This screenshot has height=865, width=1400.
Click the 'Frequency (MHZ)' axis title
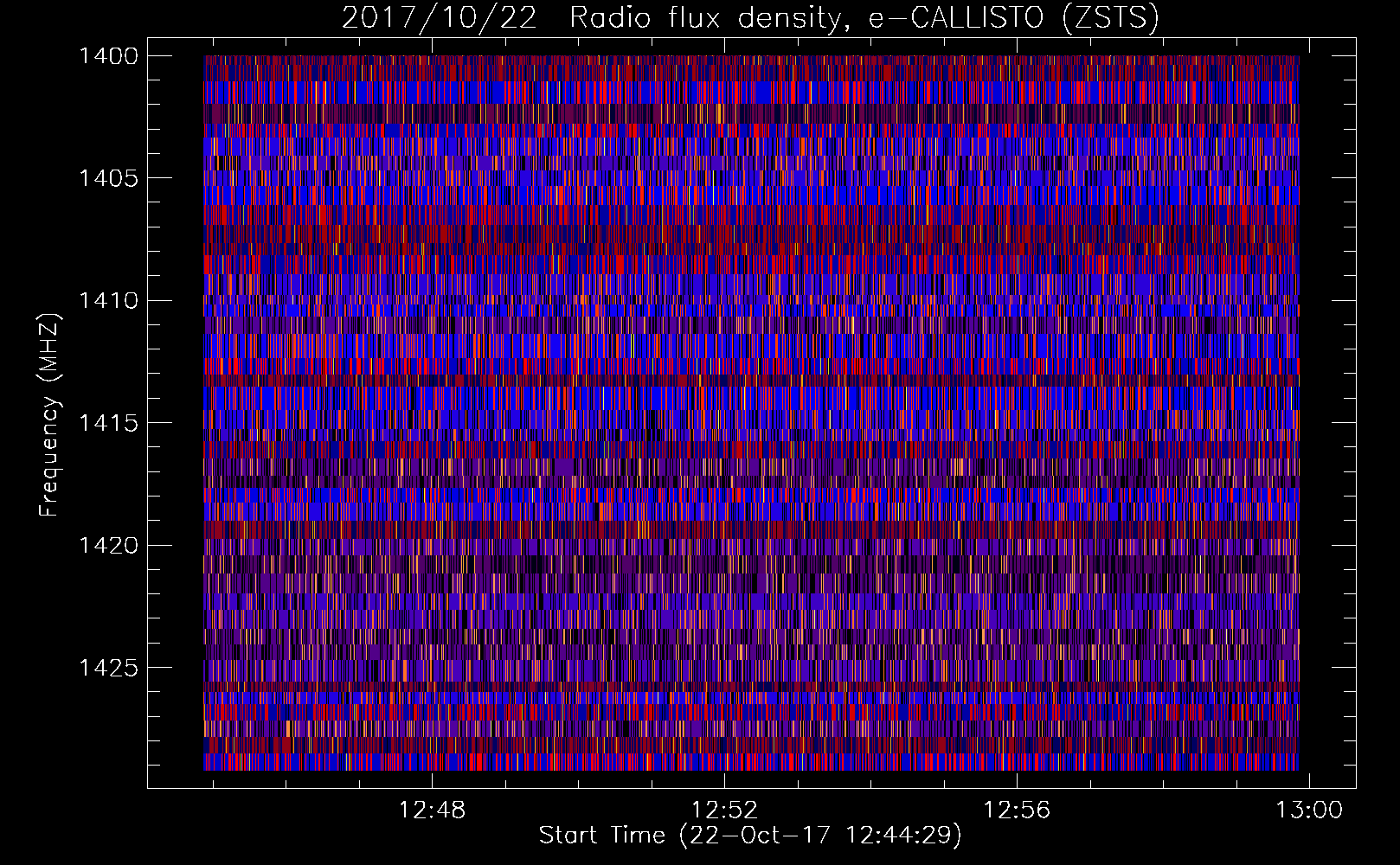50,415
